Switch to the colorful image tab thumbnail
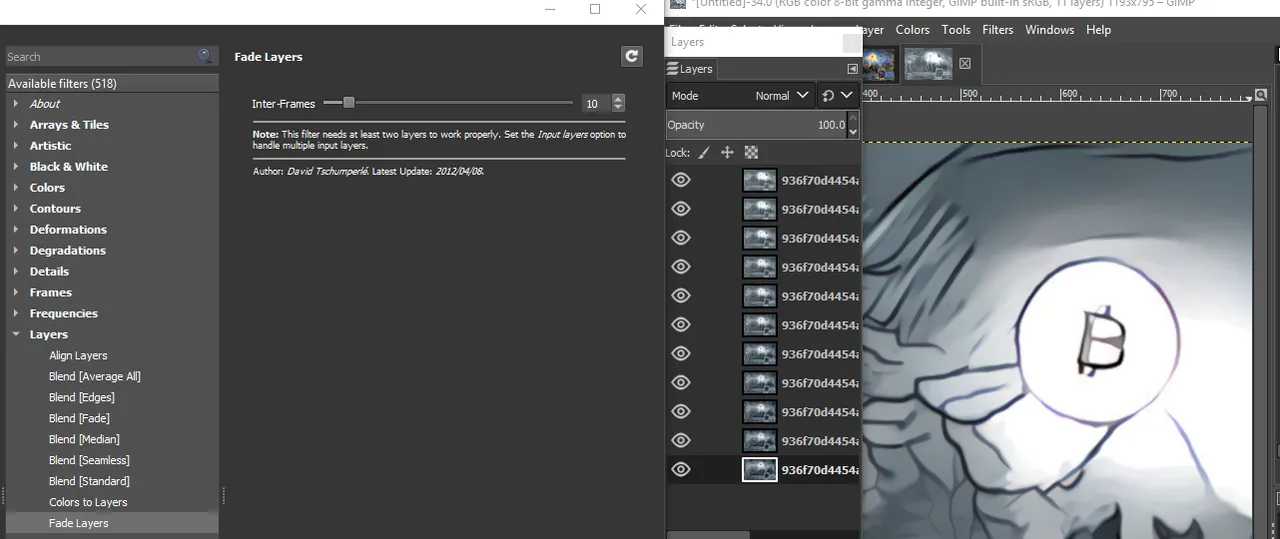This screenshot has width=1280, height=539. (x=879, y=64)
